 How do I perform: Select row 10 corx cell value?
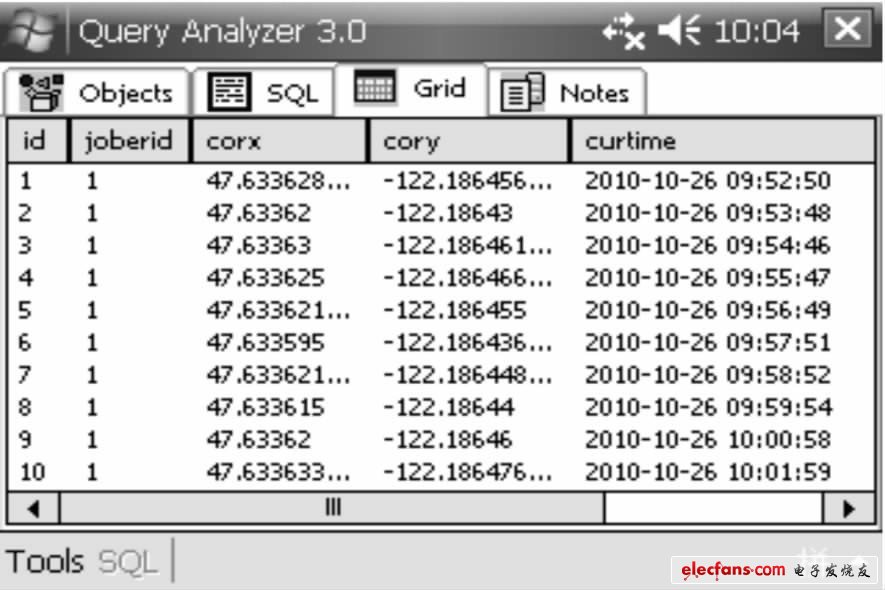277,472
